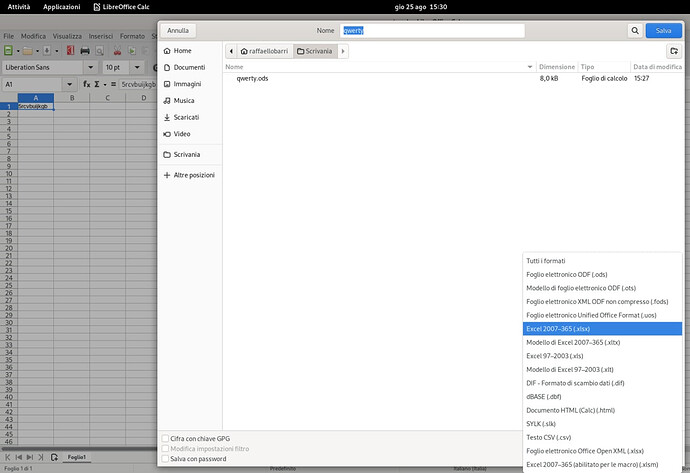Viewport: 690px width, 473px height.
Task: Click the red Export as PDF icon
Action: 70,51
